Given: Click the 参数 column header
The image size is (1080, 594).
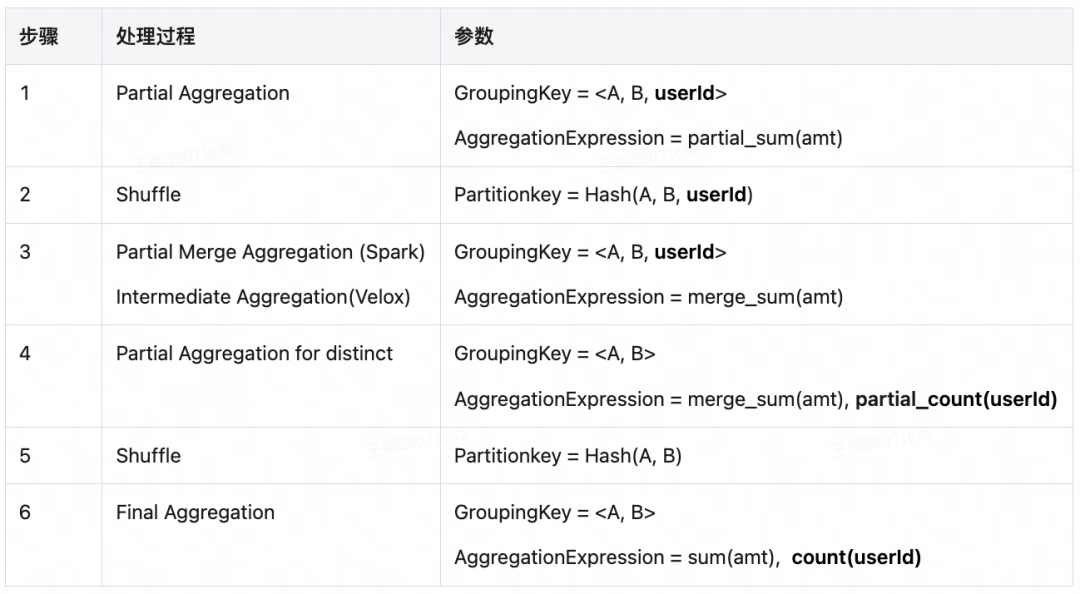Looking at the screenshot, I should tap(474, 37).
